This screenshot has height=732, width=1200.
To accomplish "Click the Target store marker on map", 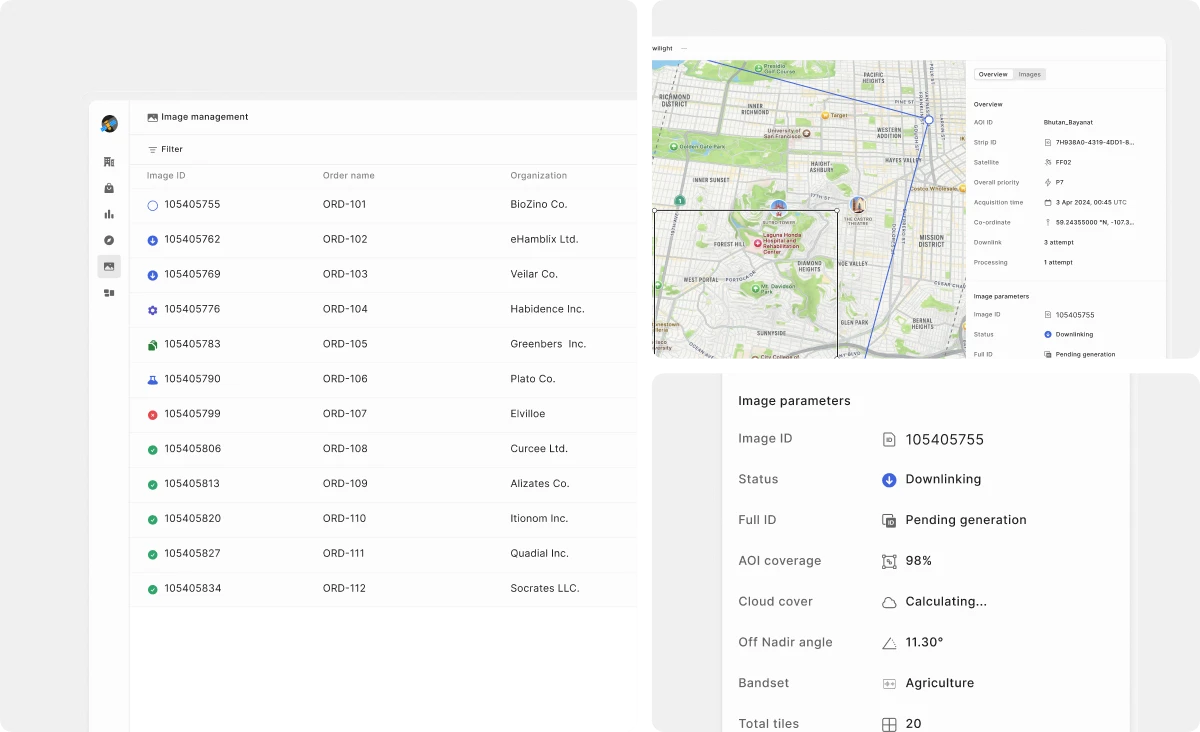I will click(x=825, y=116).
